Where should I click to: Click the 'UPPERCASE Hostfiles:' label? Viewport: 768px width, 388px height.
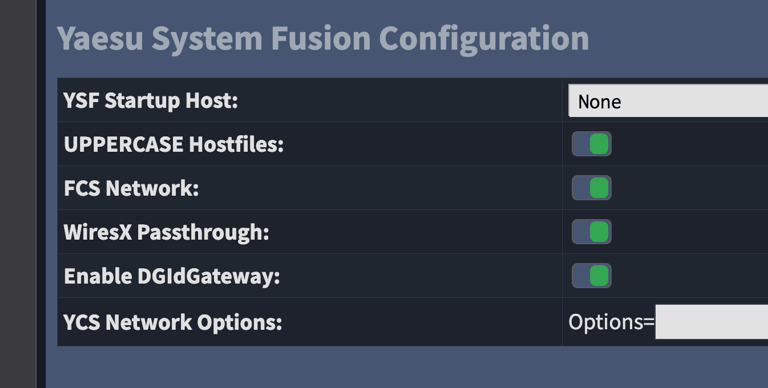click(173, 145)
